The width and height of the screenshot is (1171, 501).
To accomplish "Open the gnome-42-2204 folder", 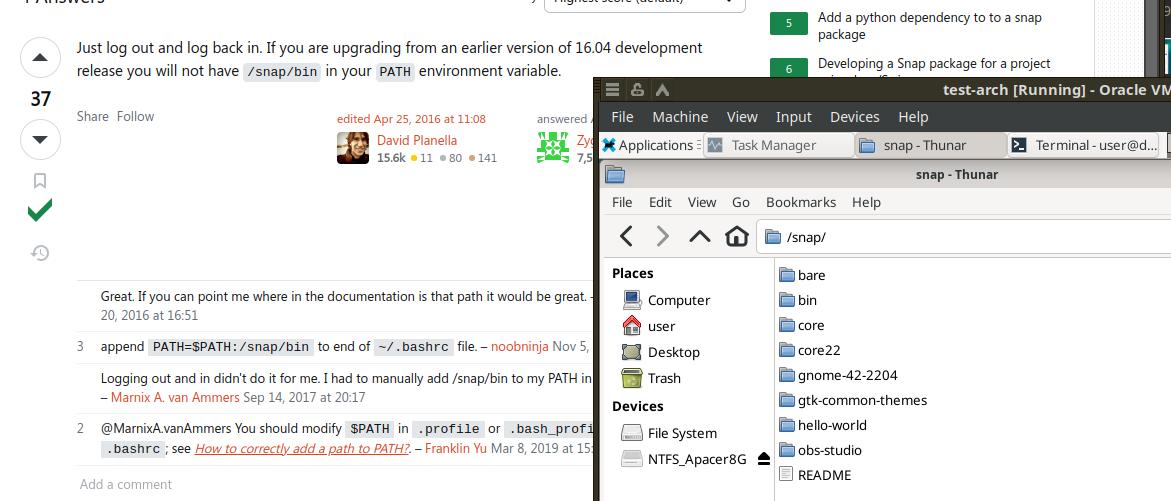I will (839, 375).
